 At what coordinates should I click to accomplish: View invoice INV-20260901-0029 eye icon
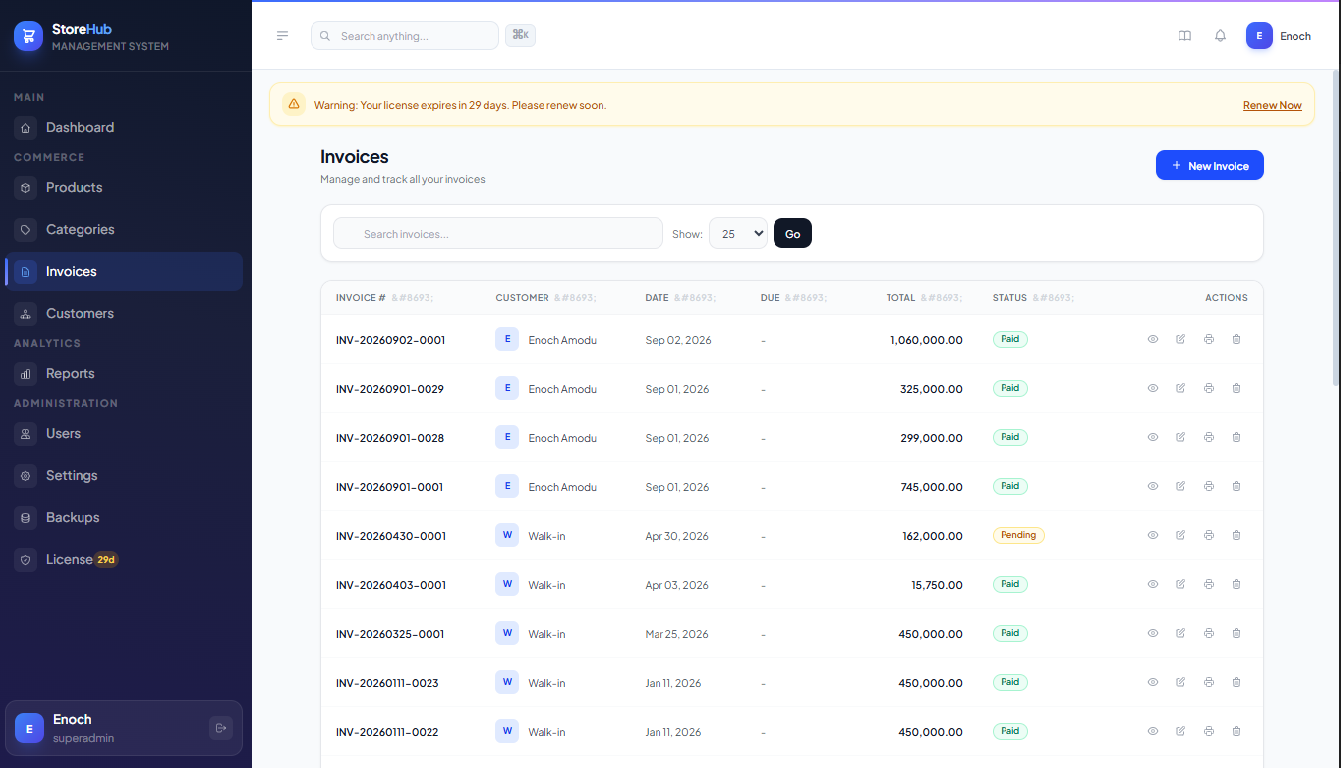pyautogui.click(x=1153, y=389)
